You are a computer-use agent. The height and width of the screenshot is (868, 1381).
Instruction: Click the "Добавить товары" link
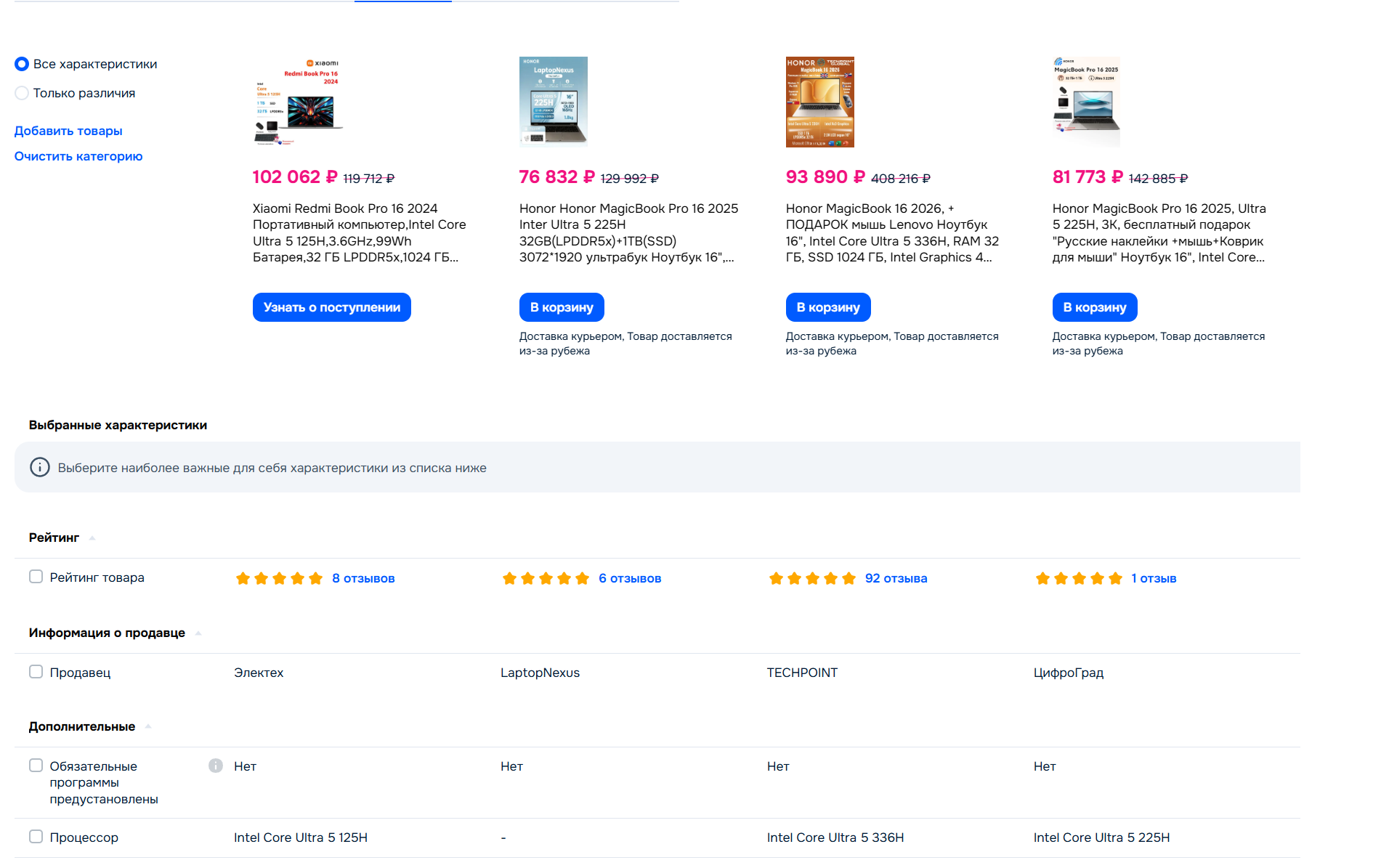68,131
